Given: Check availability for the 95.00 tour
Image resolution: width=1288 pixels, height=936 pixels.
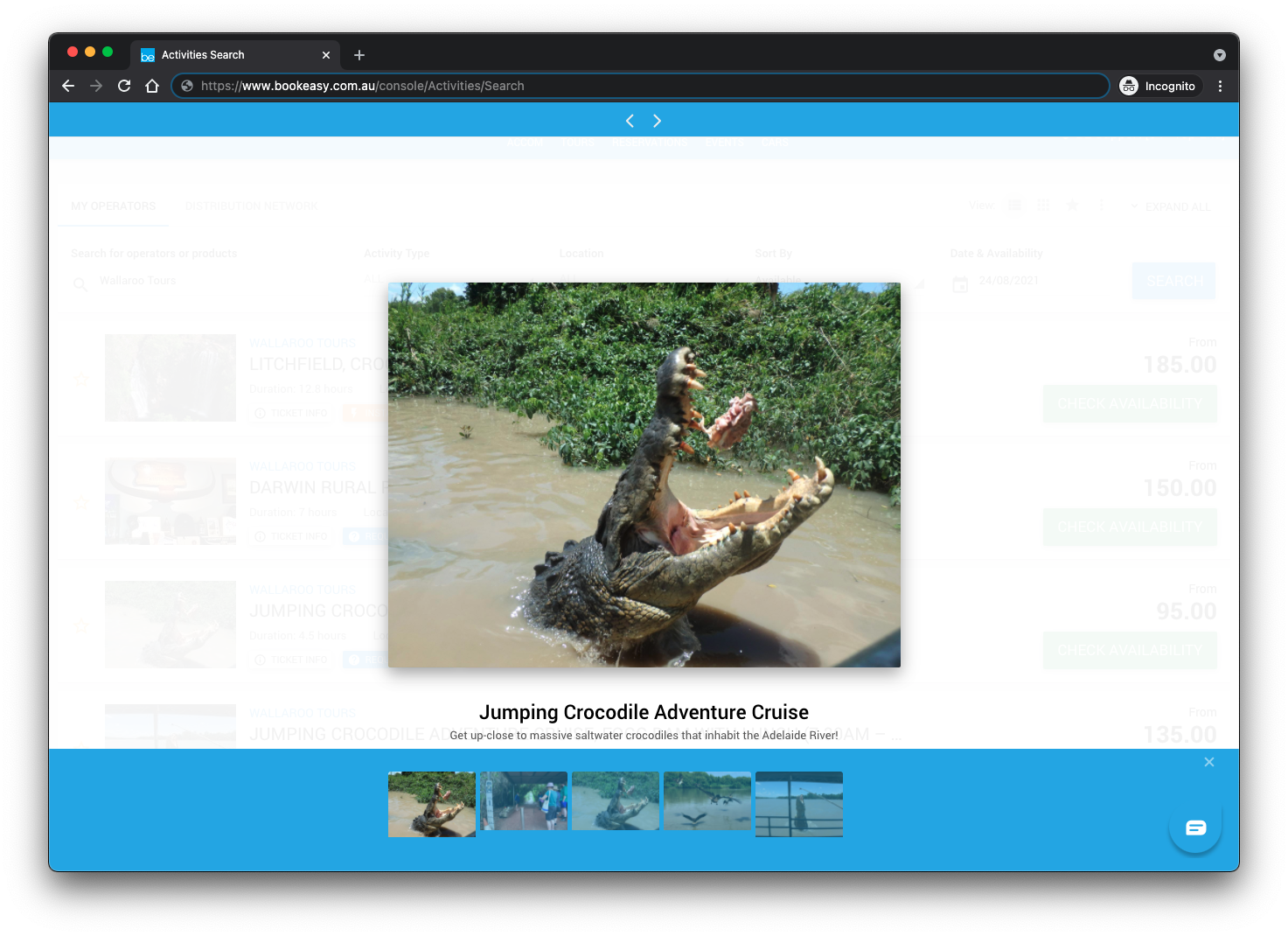Looking at the screenshot, I should [1130, 651].
